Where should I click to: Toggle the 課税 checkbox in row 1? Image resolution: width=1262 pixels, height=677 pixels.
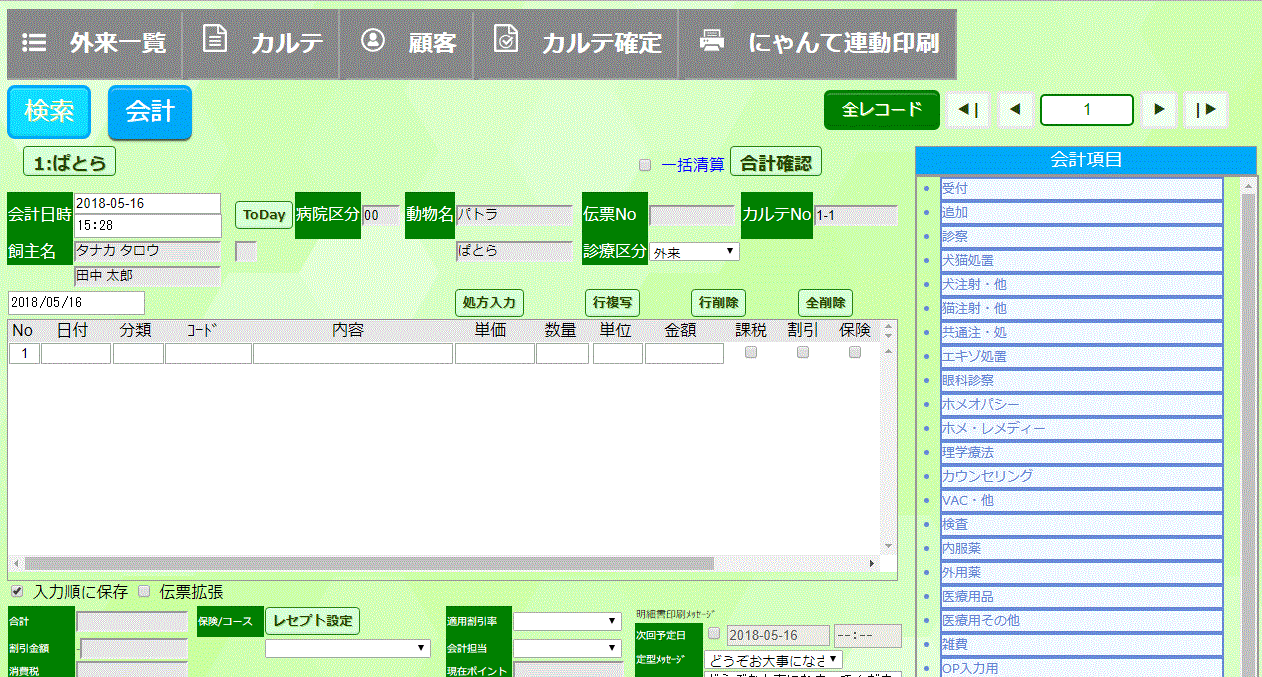click(x=751, y=352)
